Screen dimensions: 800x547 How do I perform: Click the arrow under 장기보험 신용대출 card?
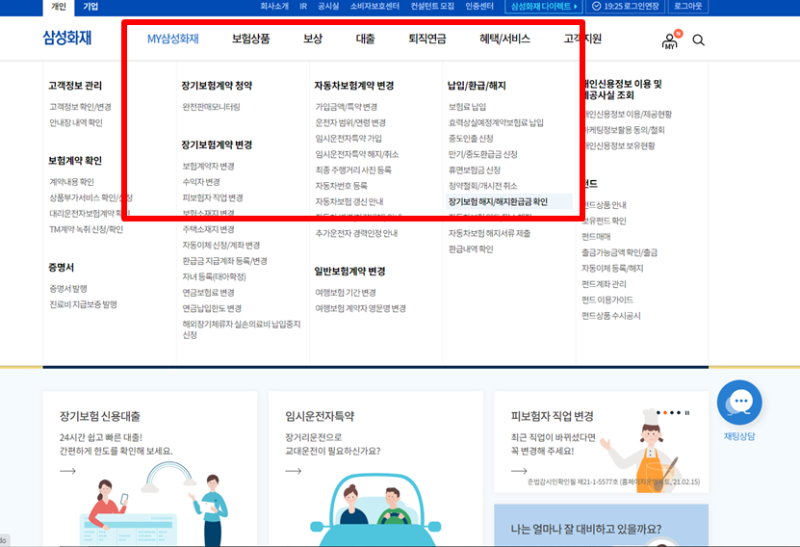pos(67,471)
